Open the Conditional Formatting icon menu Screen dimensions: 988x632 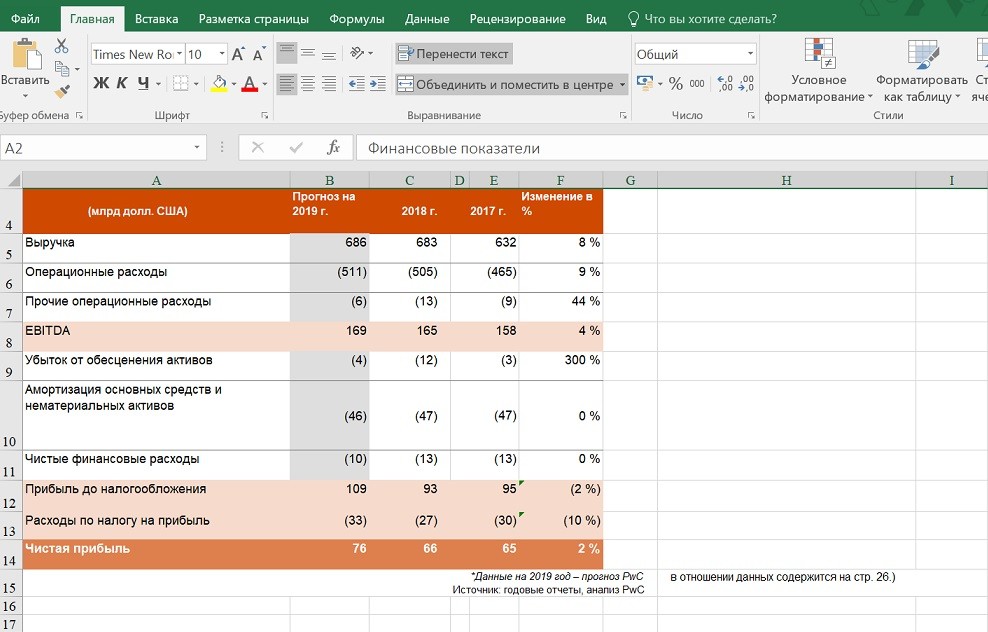pos(818,54)
